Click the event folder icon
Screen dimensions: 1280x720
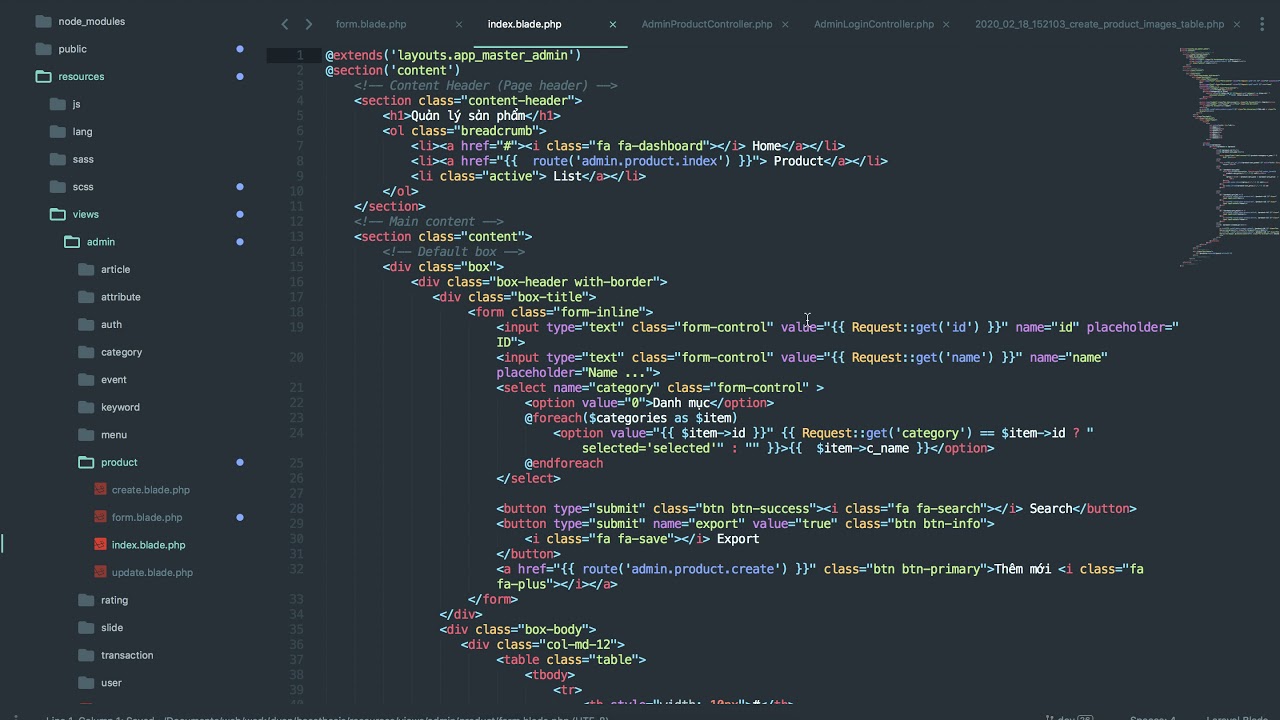[x=85, y=380]
